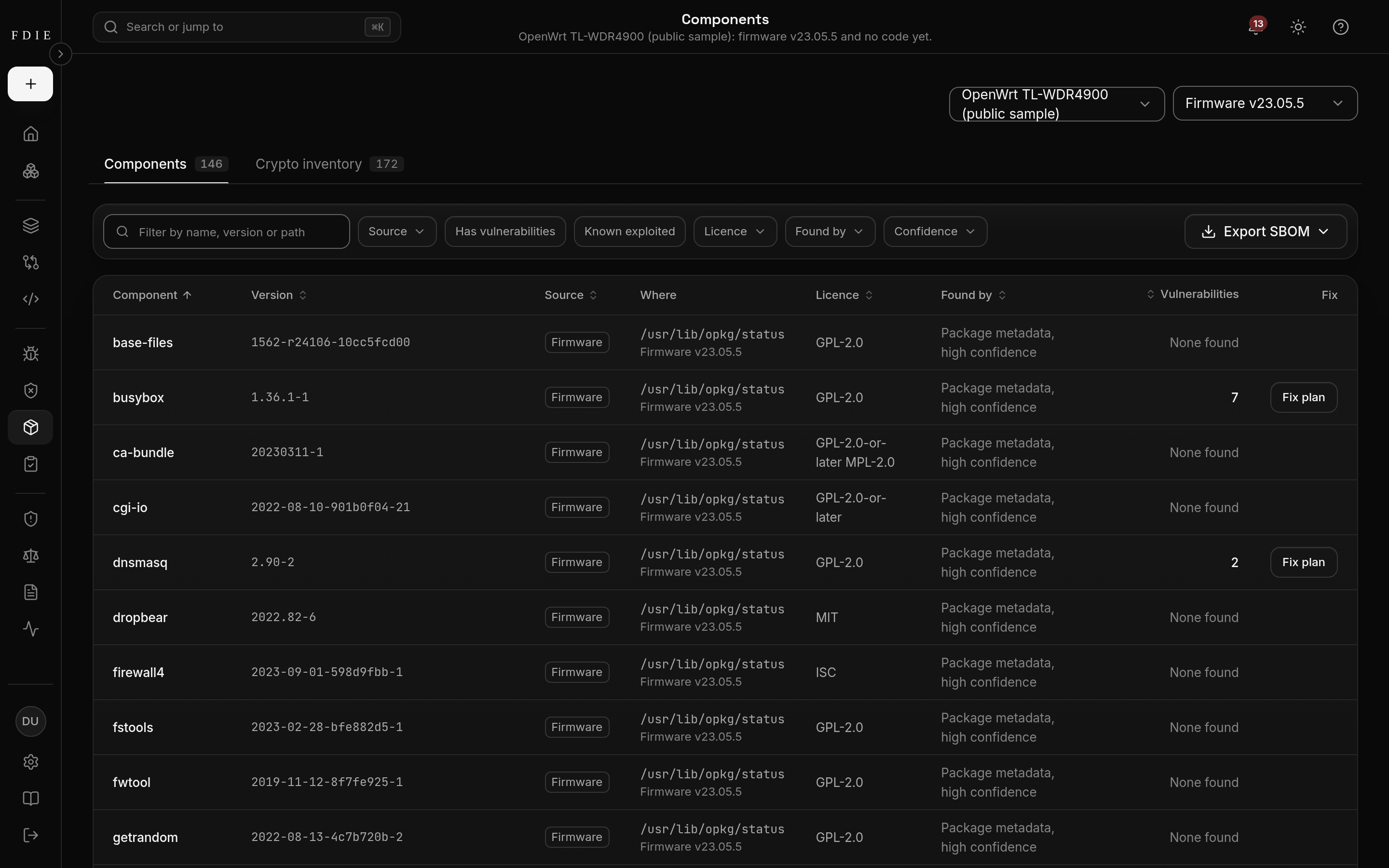Open the Confidence filter dropdown
This screenshot has height=868, width=1389.
tap(936, 231)
